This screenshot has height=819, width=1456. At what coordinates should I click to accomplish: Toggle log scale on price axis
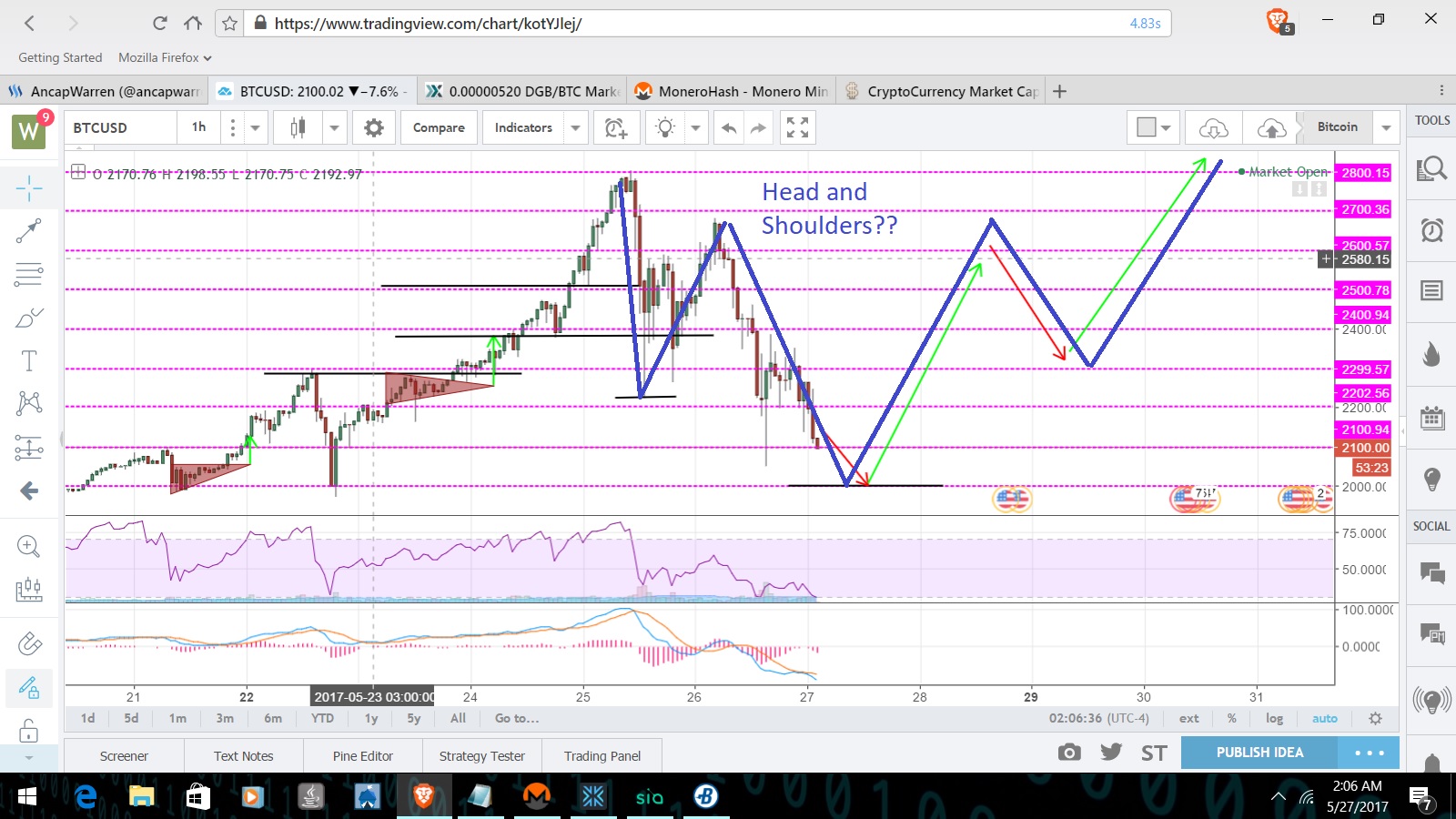[x=1274, y=718]
